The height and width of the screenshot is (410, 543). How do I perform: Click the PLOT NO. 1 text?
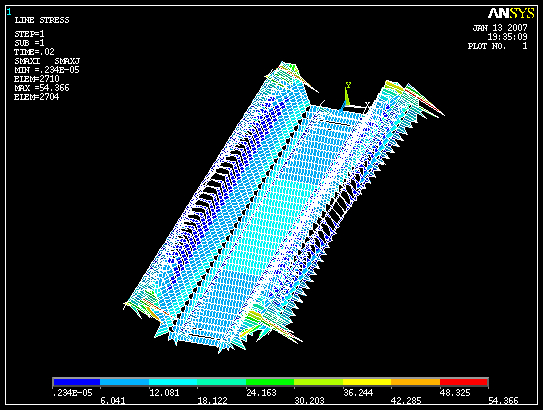point(497,46)
